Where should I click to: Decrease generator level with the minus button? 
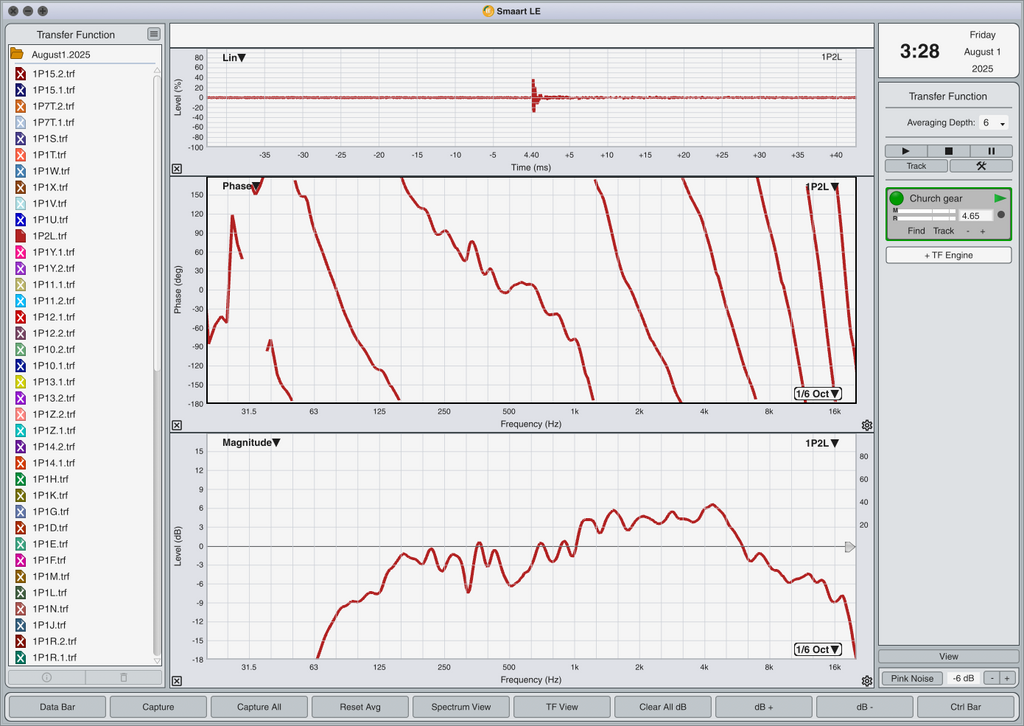[992, 678]
